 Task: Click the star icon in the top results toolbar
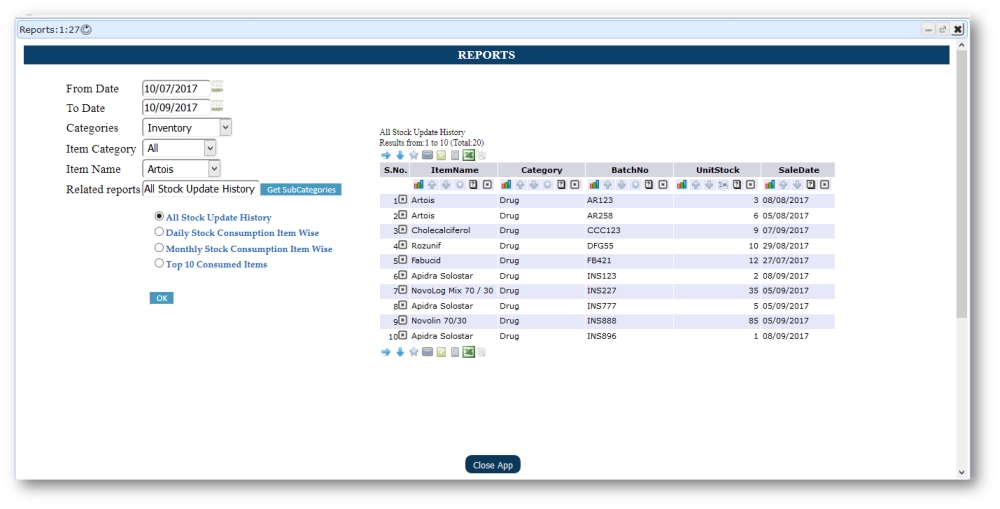point(413,155)
